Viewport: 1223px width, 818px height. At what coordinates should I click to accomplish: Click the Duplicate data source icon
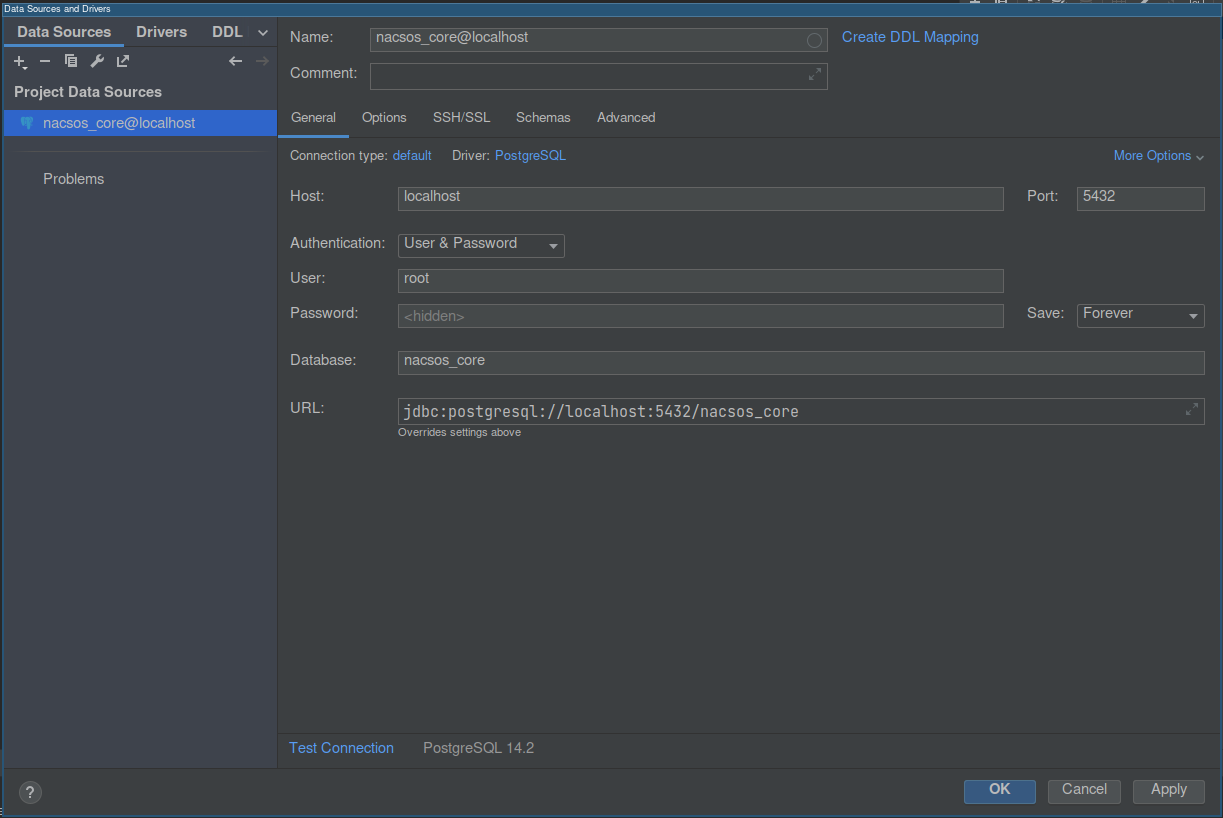71,62
